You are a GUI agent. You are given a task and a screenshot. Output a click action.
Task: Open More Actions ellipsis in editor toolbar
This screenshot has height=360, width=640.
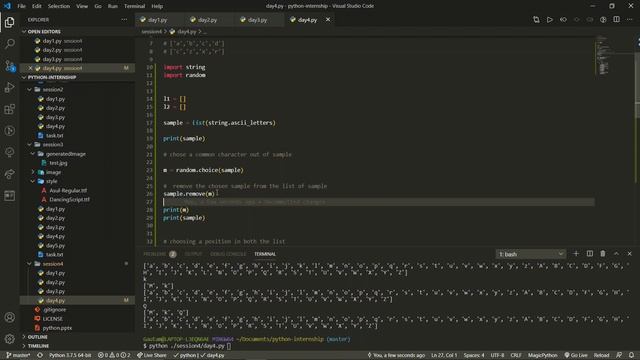(630, 20)
